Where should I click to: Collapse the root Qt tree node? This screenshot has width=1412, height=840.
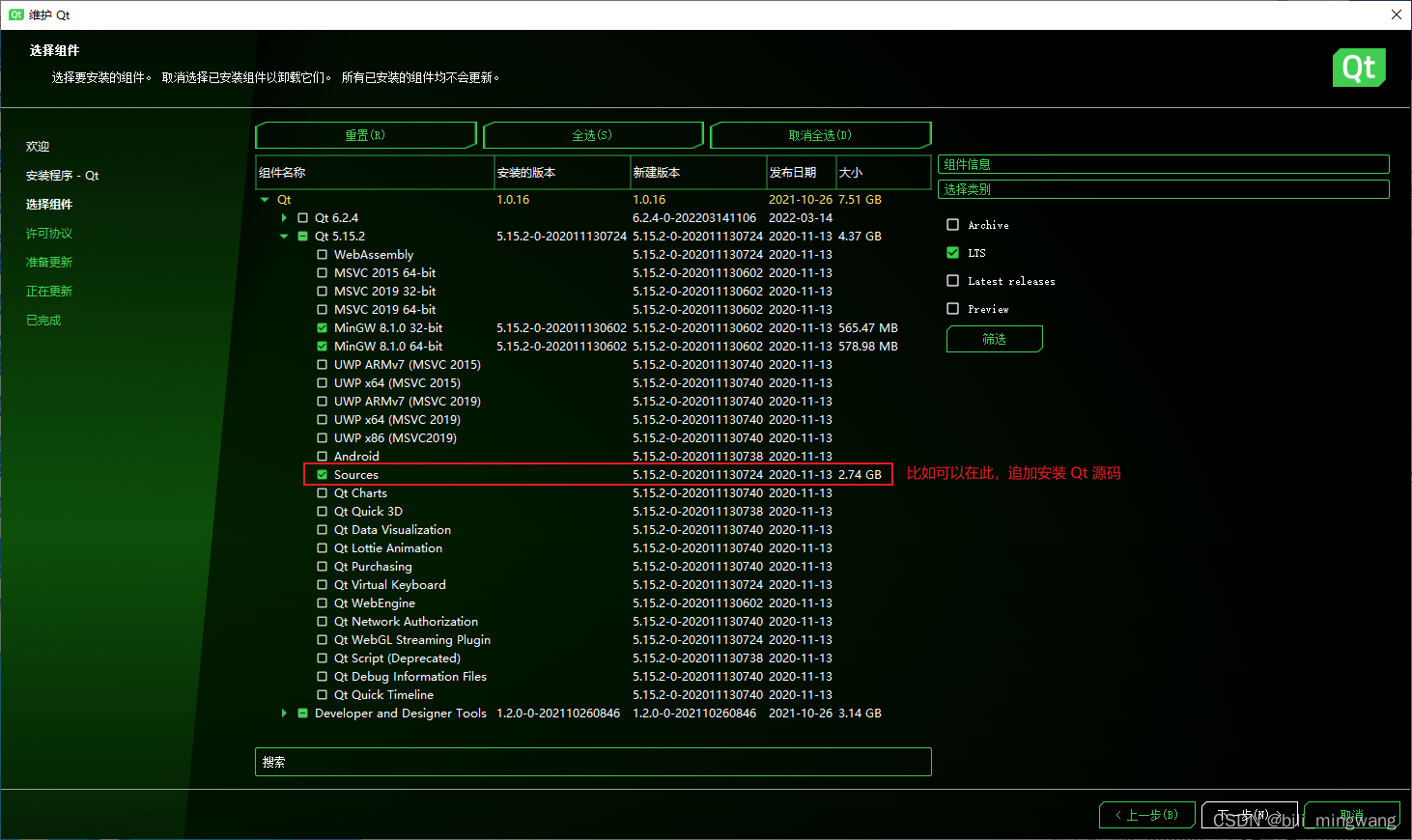pos(265,200)
